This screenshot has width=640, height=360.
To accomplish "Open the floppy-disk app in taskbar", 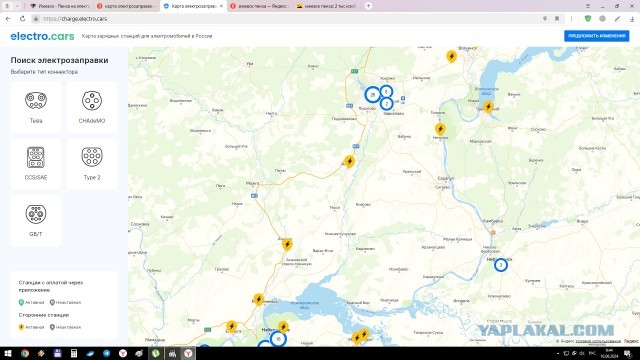I will tap(58, 353).
